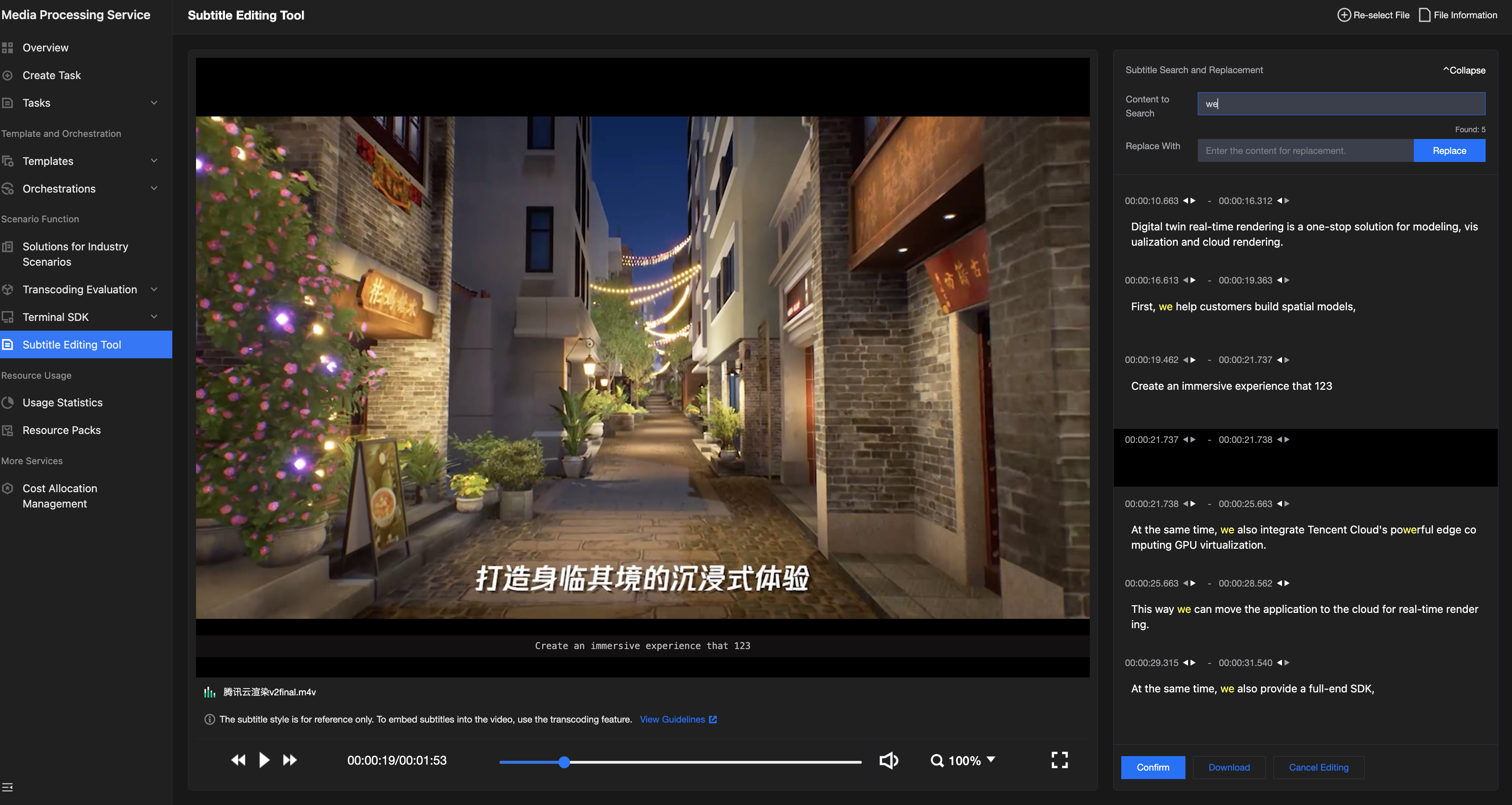Mute the video using the speaker icon
Screen dimensions: 1512x805
pos(889,760)
